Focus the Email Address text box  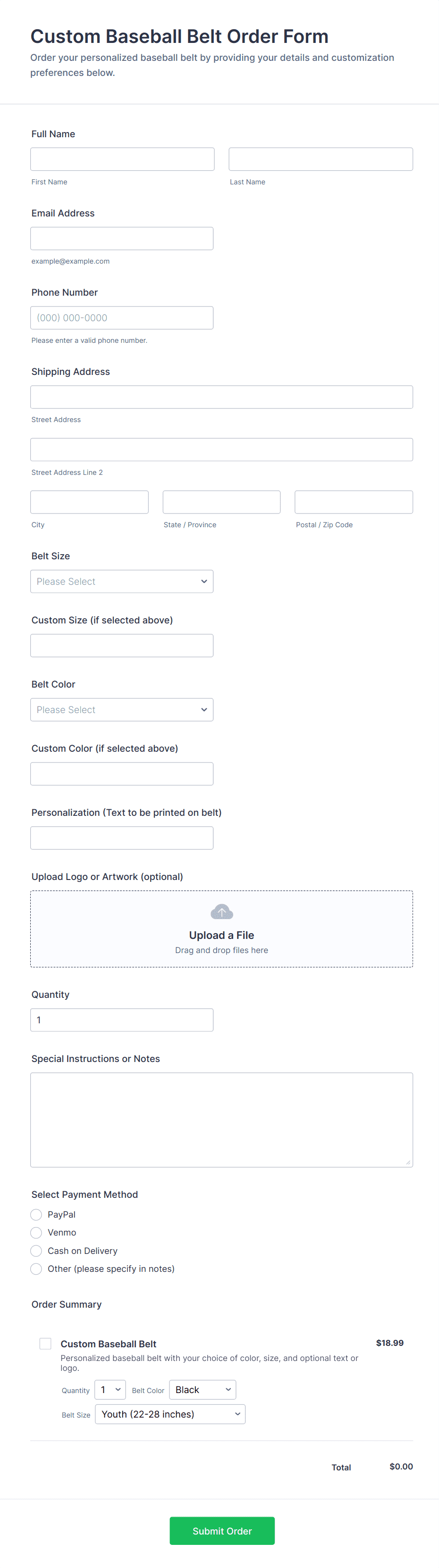122,239
